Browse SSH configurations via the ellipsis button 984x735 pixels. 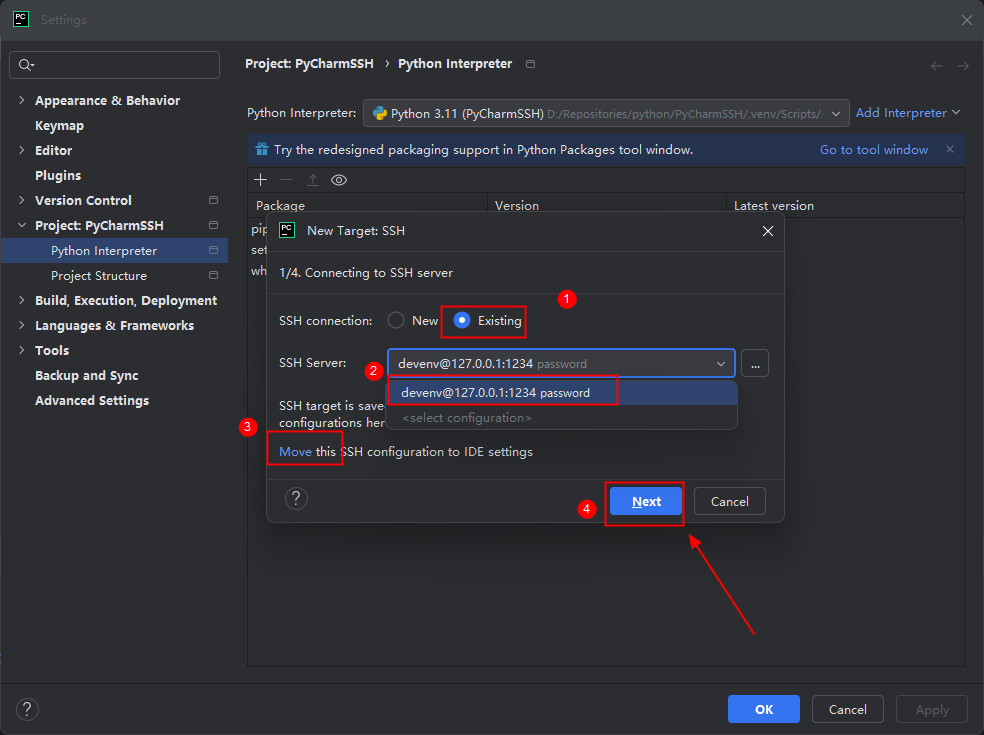(x=755, y=363)
